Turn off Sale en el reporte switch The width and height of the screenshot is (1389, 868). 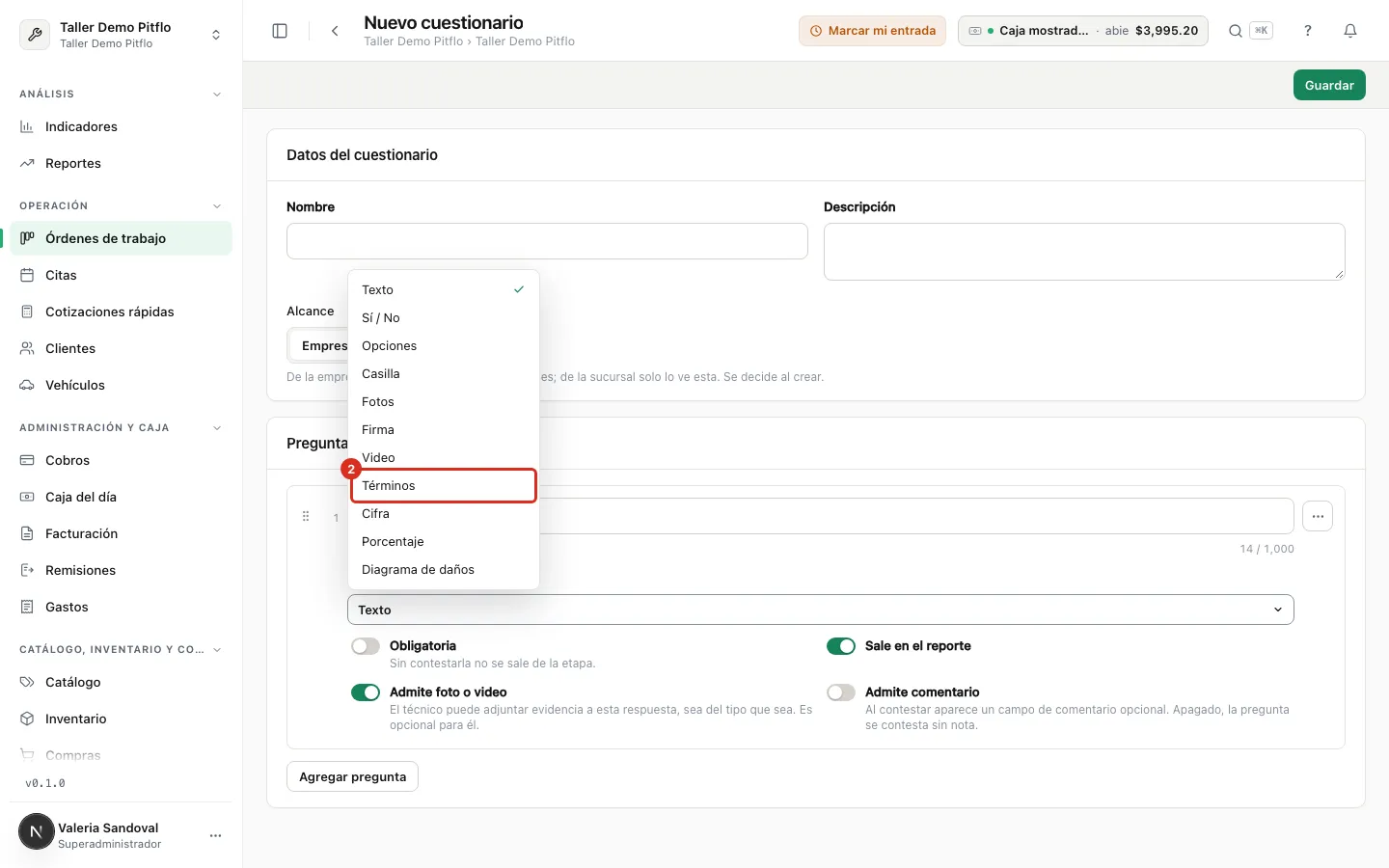click(841, 646)
